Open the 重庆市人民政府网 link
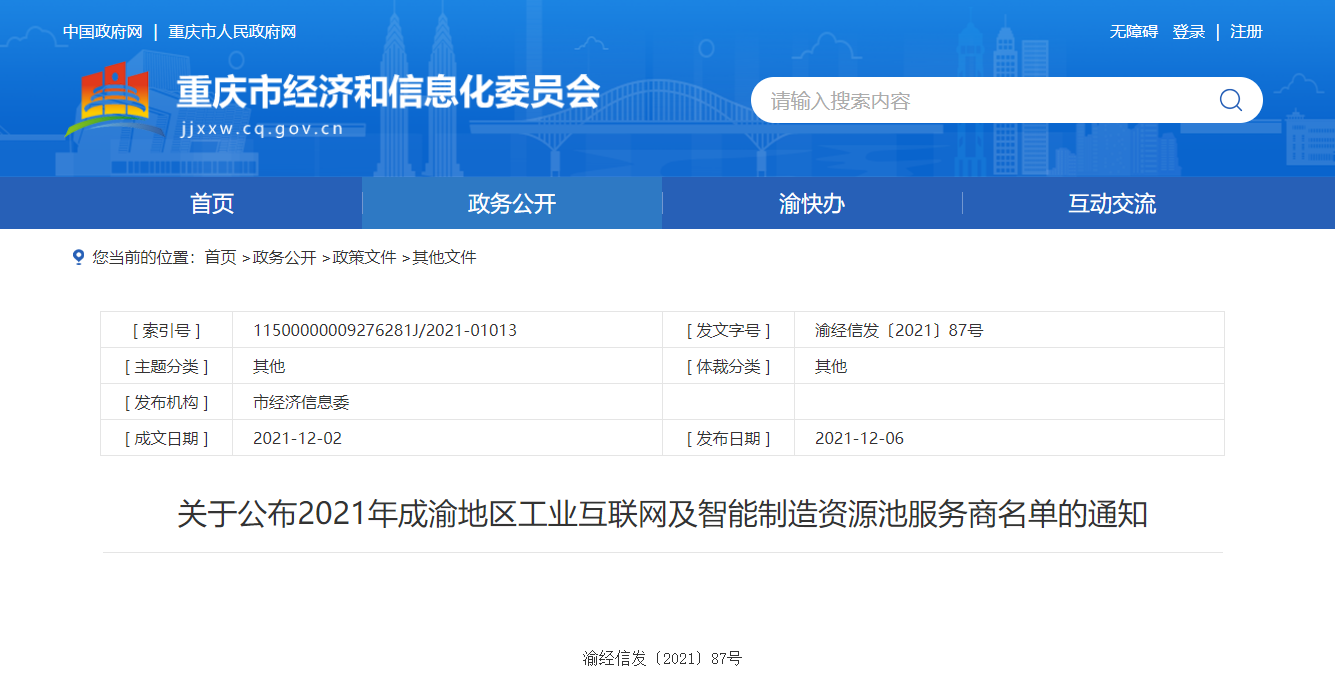 coord(232,32)
